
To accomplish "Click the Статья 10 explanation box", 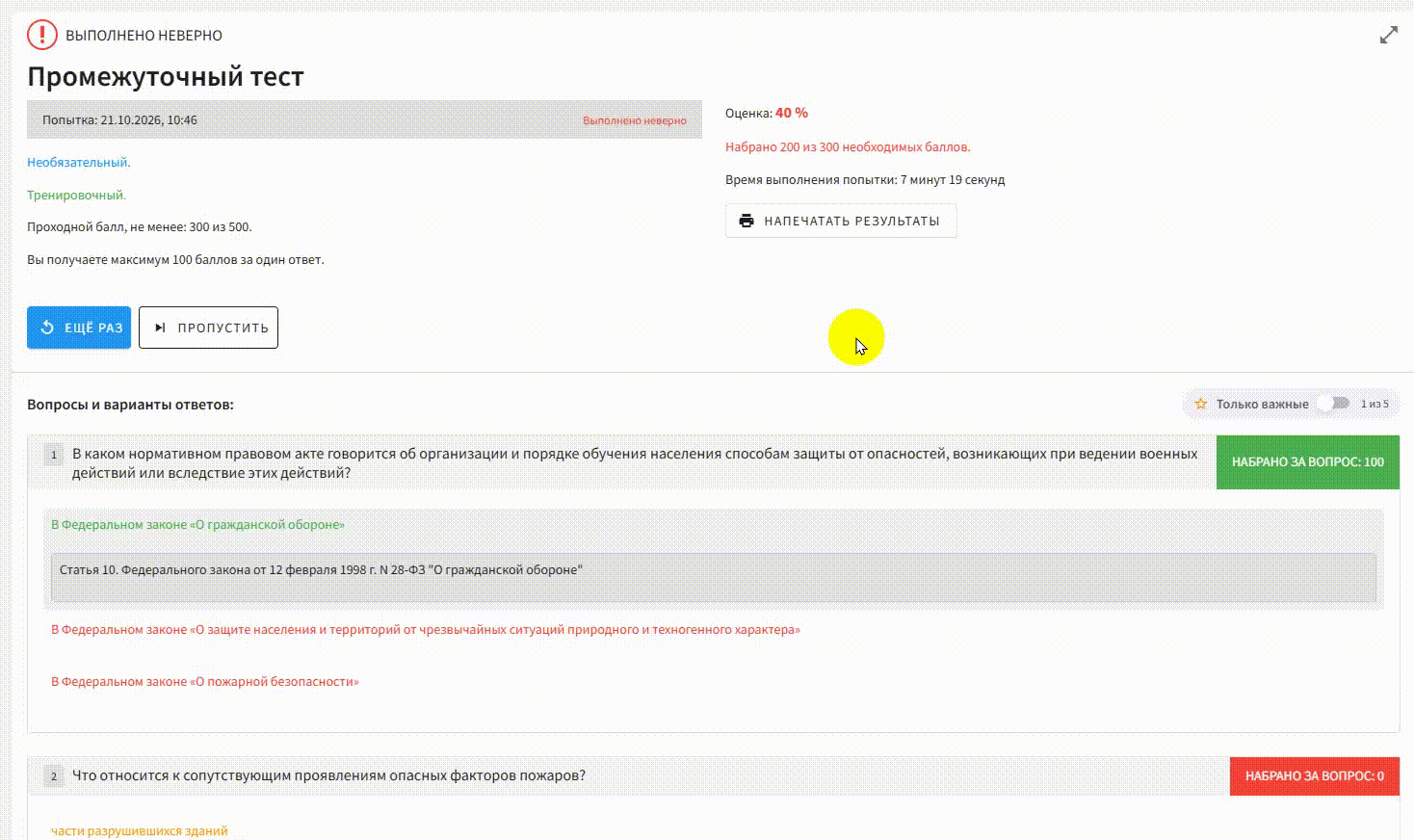I will (x=713, y=578).
